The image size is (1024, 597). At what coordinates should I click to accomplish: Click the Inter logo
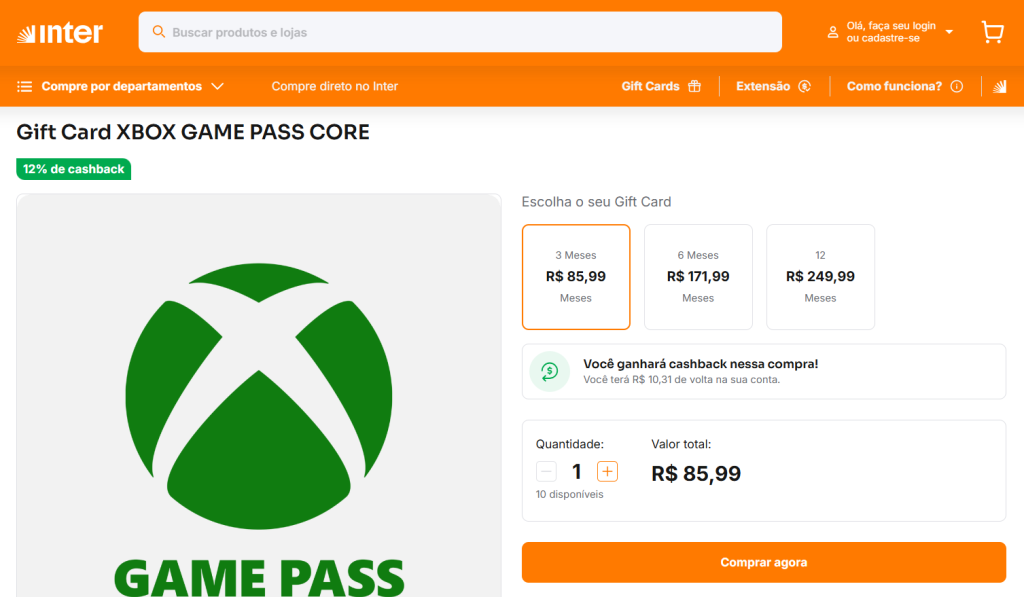(x=60, y=33)
